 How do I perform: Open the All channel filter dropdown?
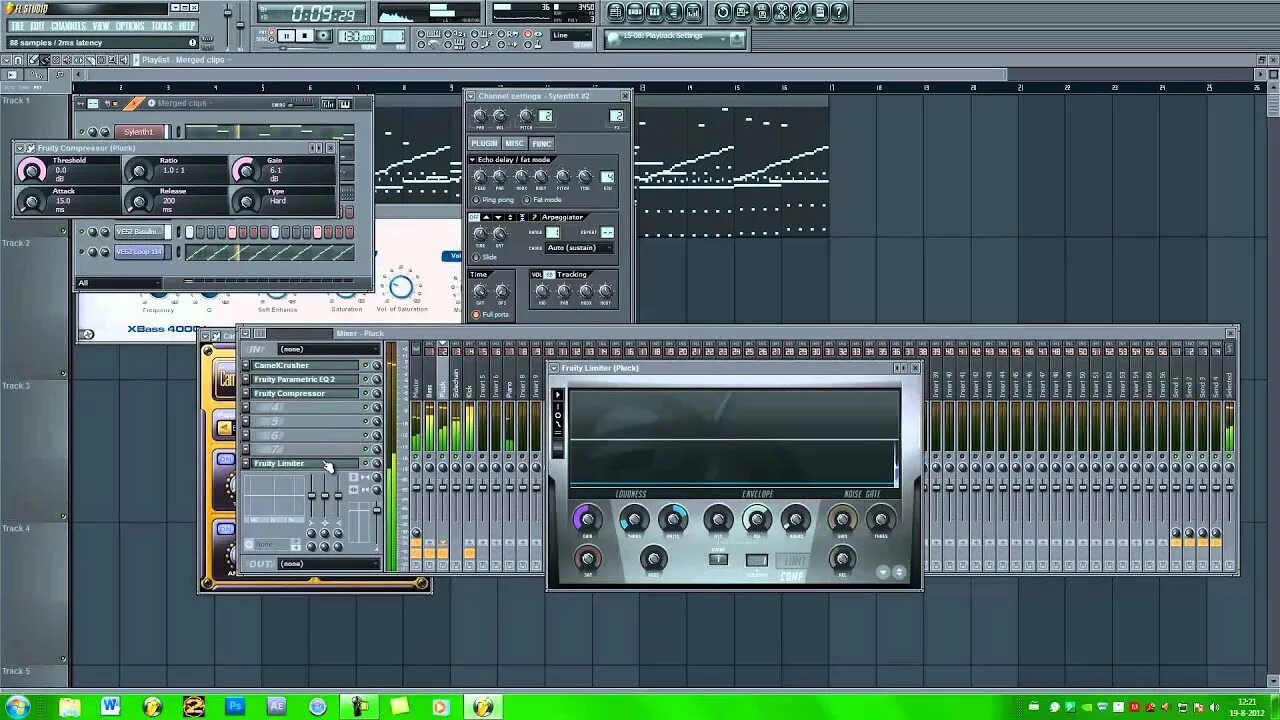[x=118, y=283]
